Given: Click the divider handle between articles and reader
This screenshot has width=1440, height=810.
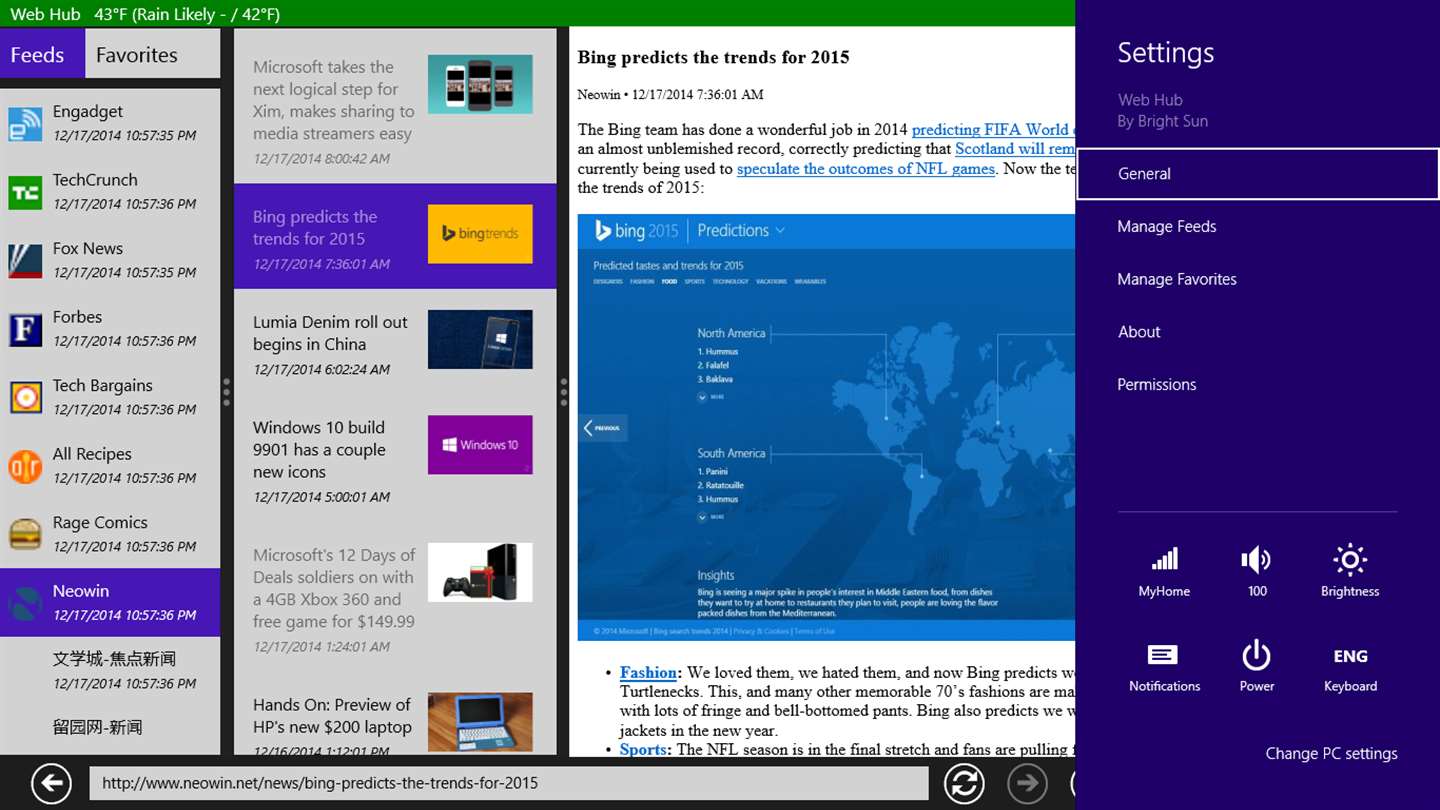Looking at the screenshot, I should click(x=563, y=392).
